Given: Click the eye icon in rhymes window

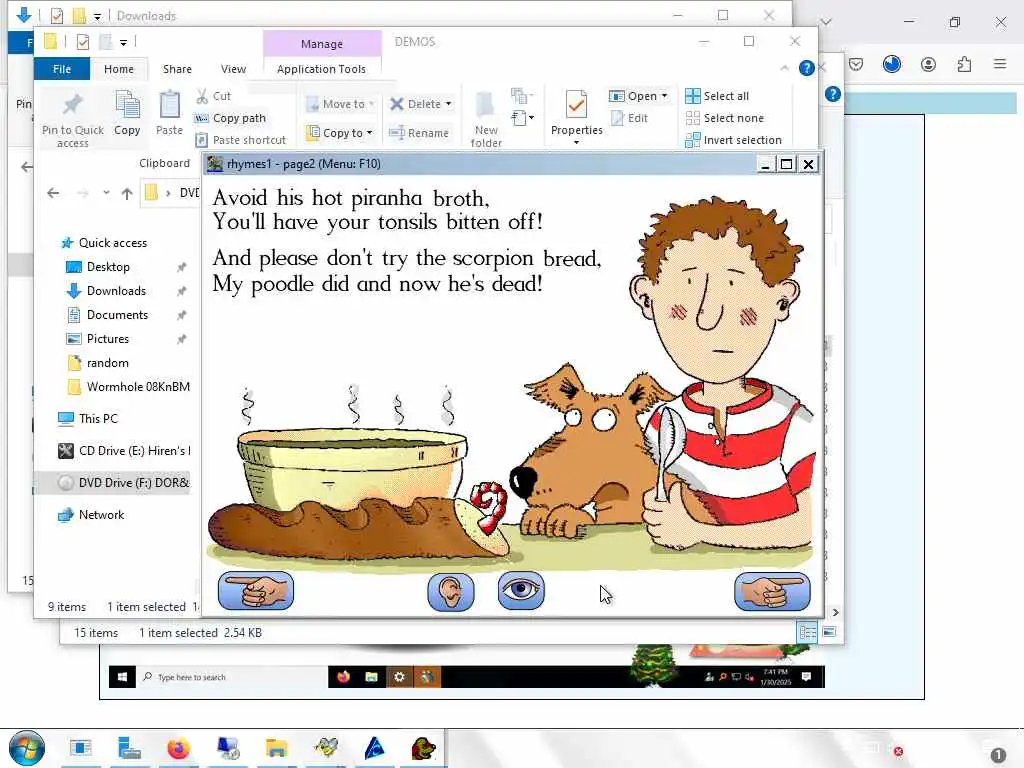Looking at the screenshot, I should click(520, 590).
